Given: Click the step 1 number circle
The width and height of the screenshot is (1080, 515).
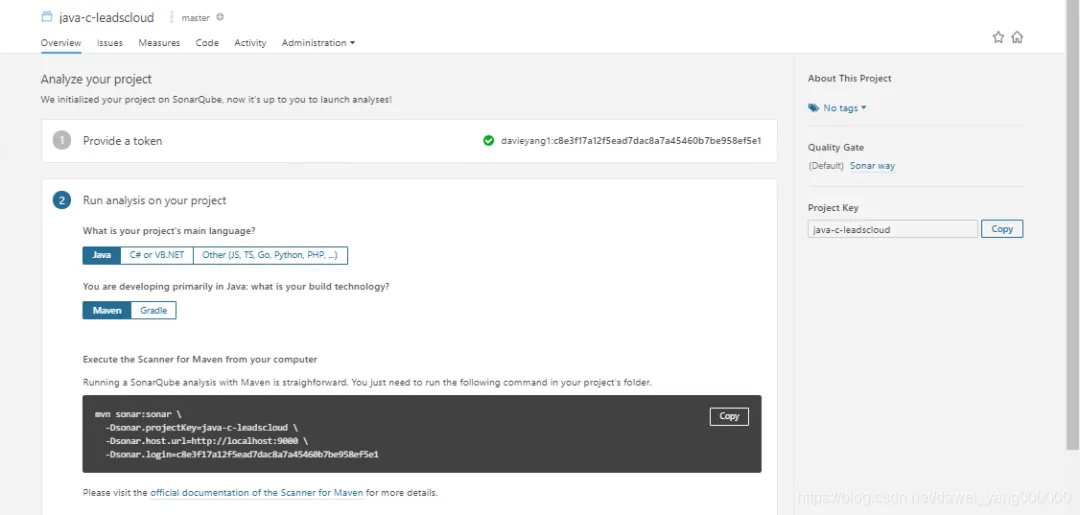Looking at the screenshot, I should point(62,141).
